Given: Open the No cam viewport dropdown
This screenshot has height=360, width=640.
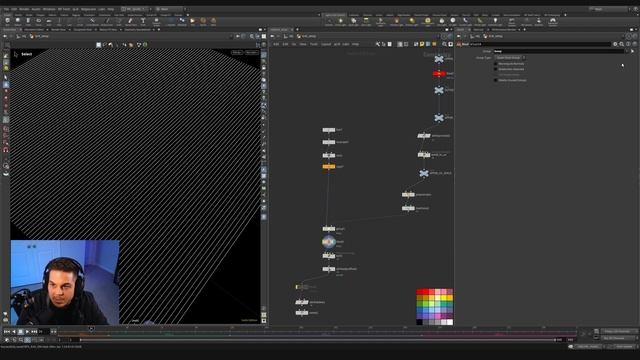Looking at the screenshot, I should coord(251,52).
